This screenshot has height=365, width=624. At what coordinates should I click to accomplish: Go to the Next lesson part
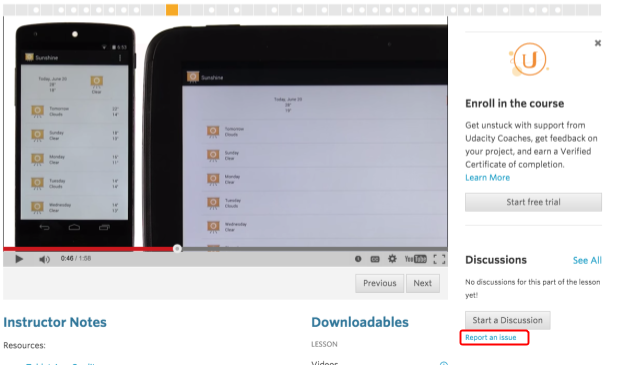click(x=423, y=283)
